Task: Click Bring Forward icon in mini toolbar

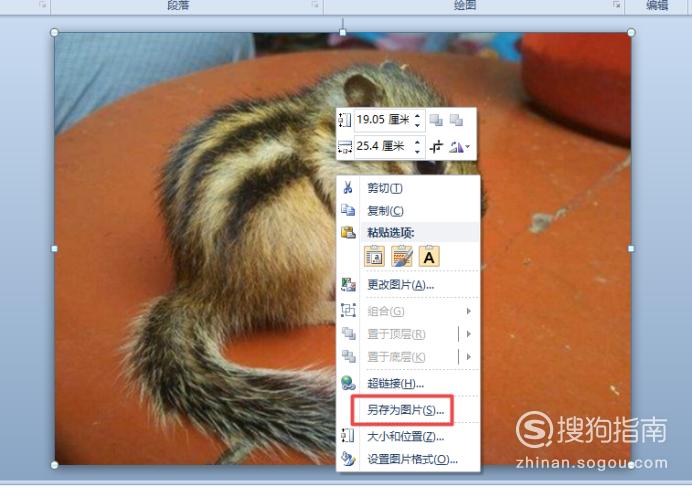Action: click(x=436, y=120)
